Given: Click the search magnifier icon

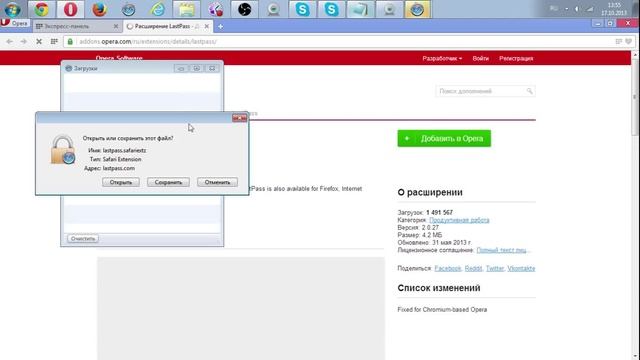Looking at the screenshot, I should [x=529, y=91].
